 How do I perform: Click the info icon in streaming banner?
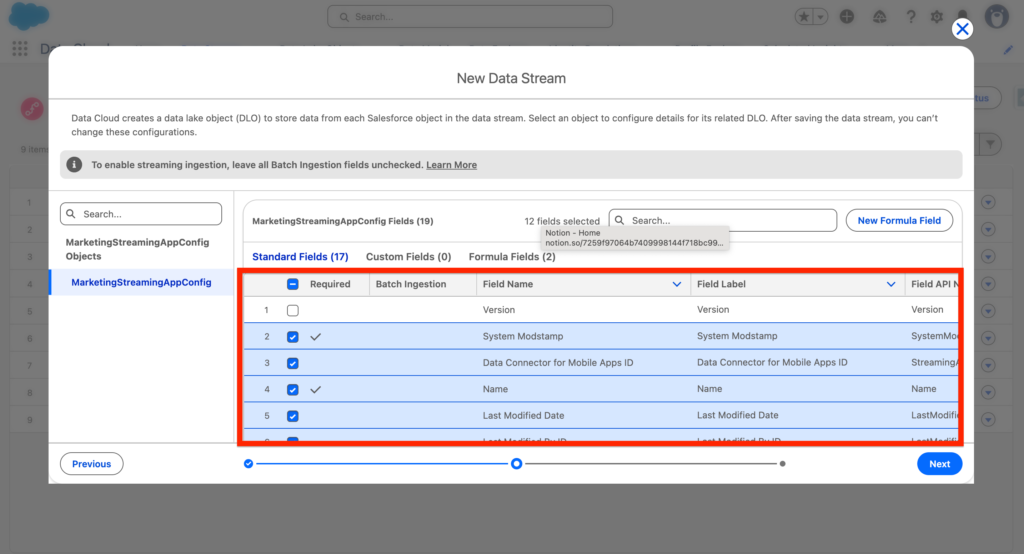[x=75, y=165]
